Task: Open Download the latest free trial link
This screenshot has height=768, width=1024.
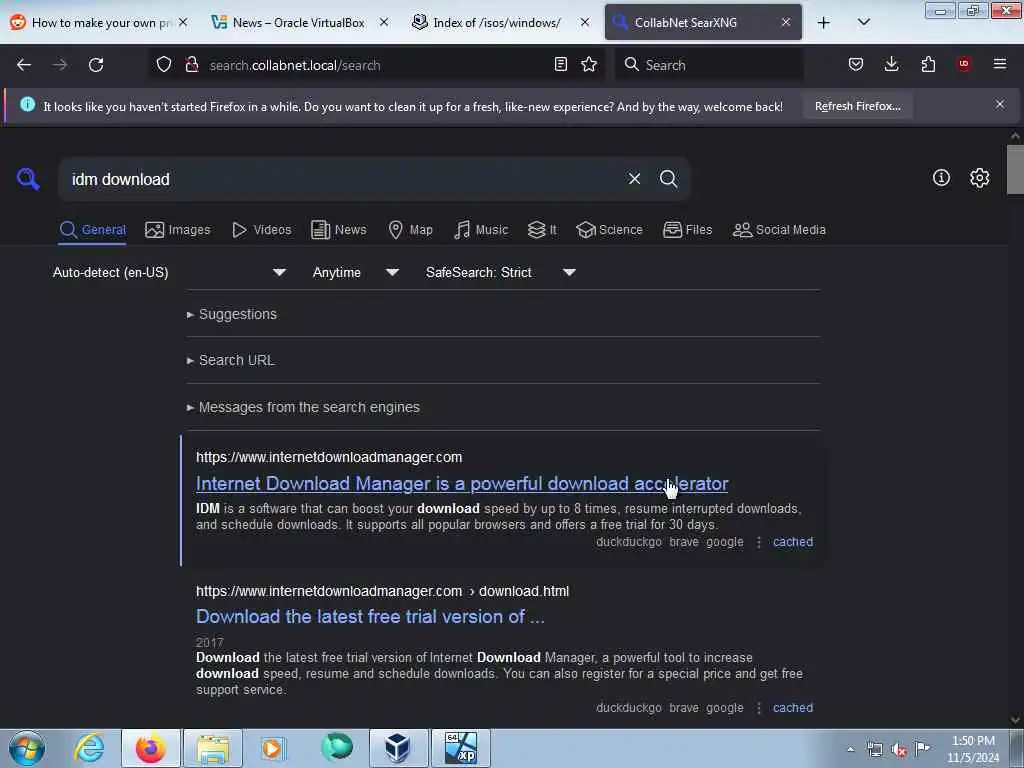Action: (370, 616)
